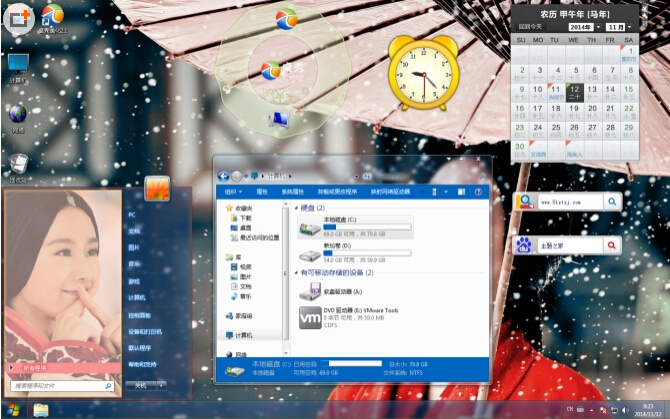Open 默认程序 in the Start menu
The width and height of the screenshot is (670, 419).
(x=140, y=348)
